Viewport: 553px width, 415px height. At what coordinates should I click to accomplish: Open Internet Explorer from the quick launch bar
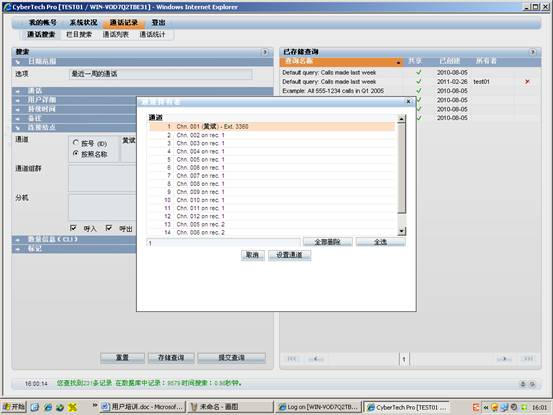pyautogui.click(x=48, y=407)
